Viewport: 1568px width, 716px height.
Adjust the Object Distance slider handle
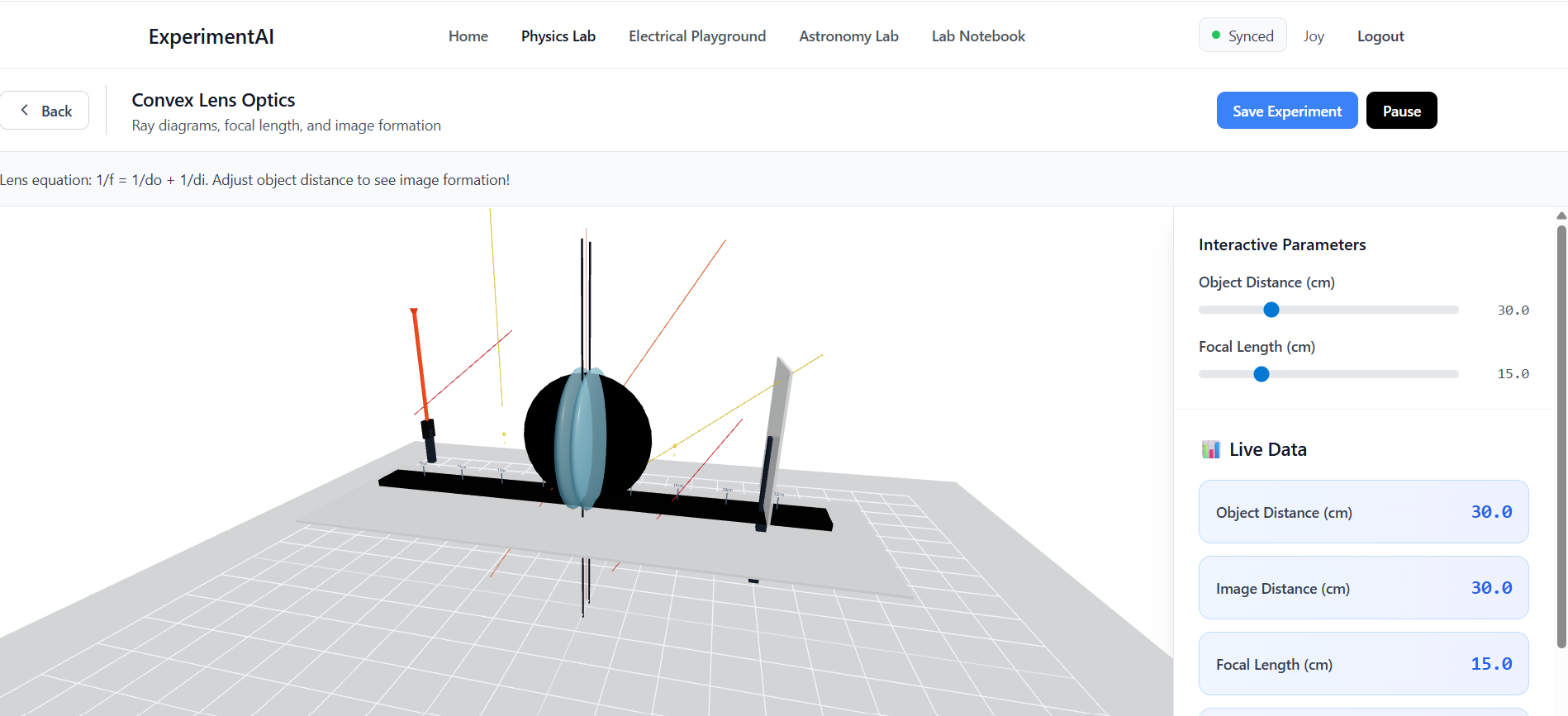(1271, 310)
